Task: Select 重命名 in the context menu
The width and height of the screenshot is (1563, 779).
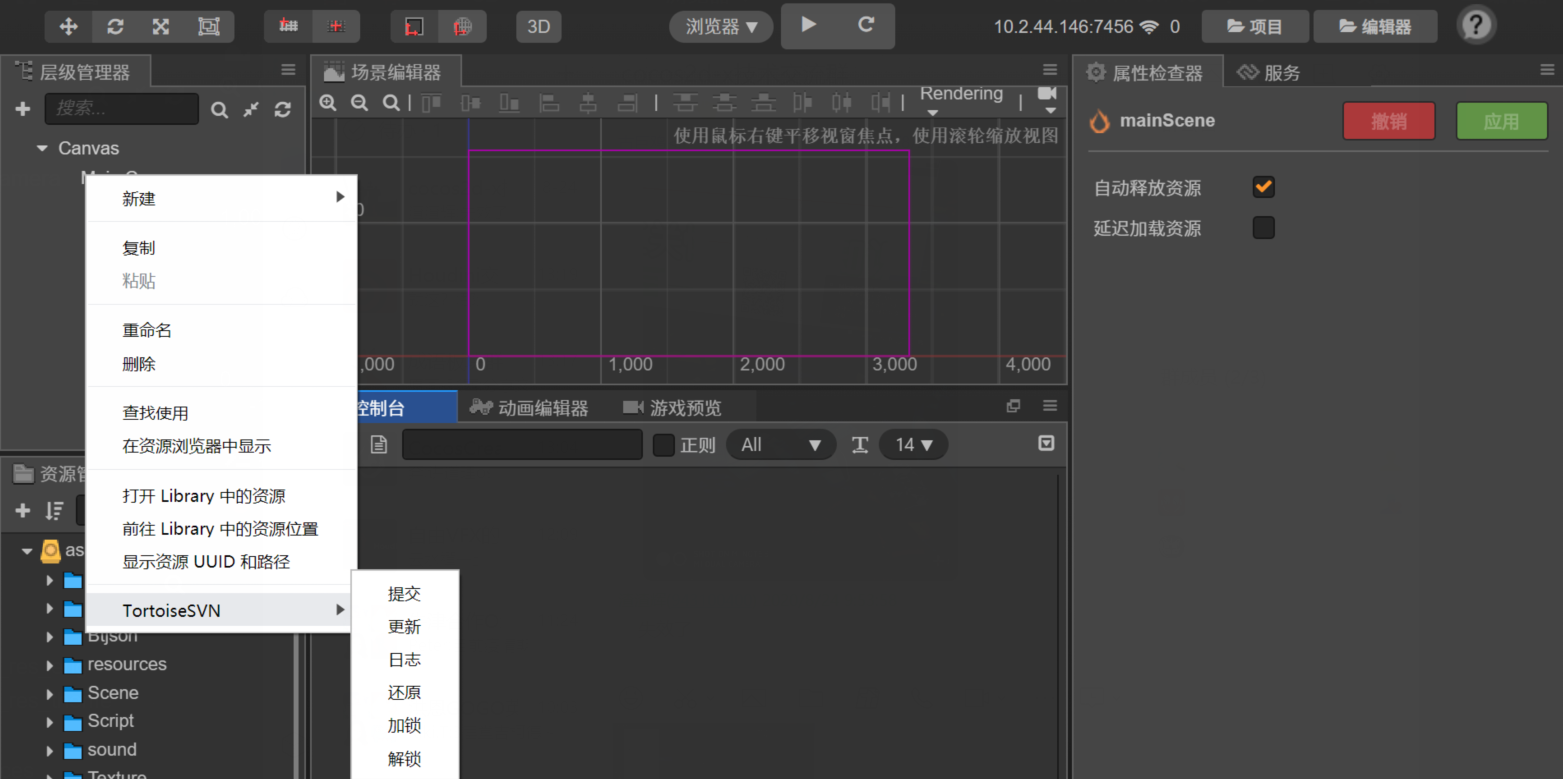Action: tap(147, 331)
